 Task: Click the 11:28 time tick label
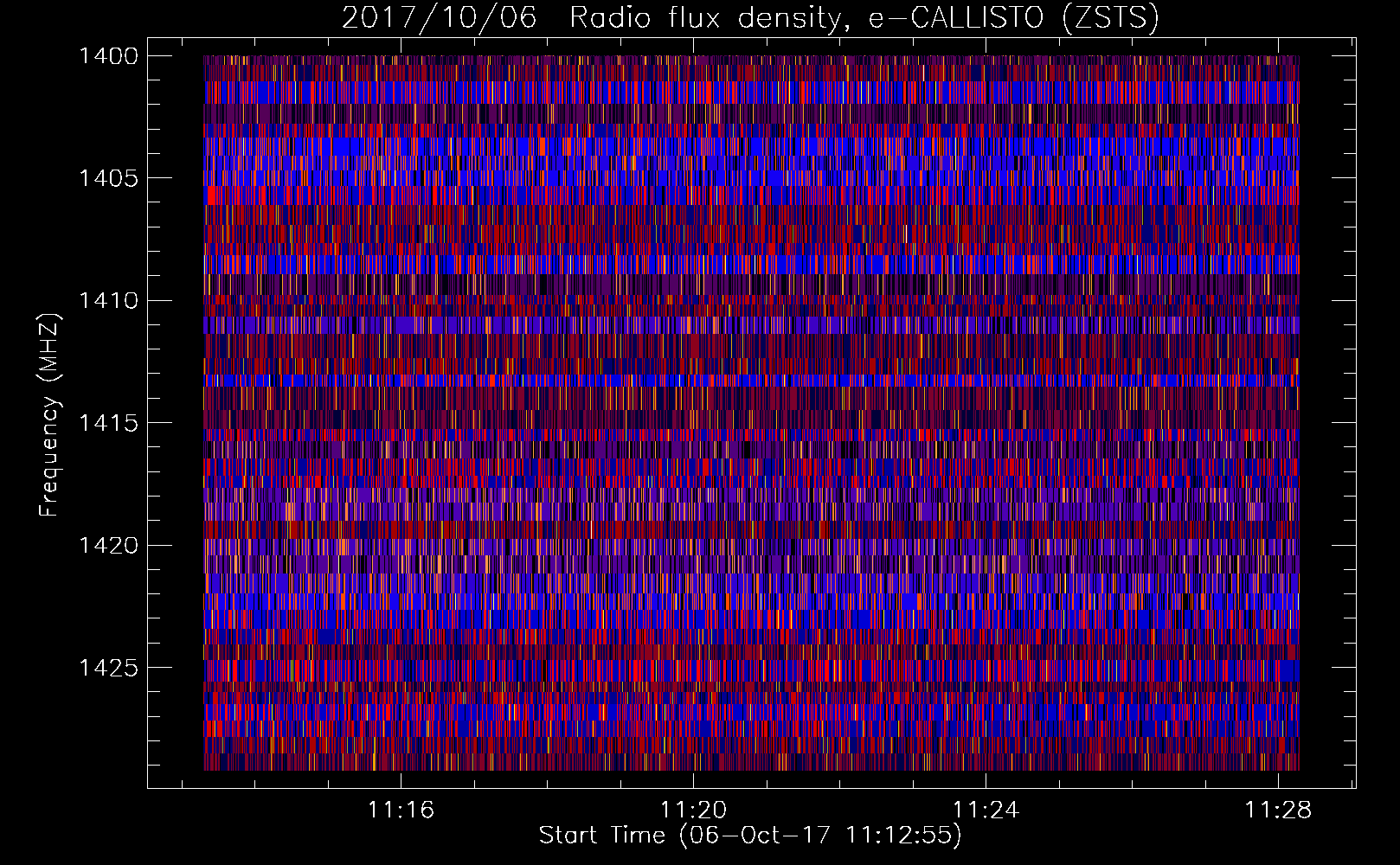coord(1278,811)
